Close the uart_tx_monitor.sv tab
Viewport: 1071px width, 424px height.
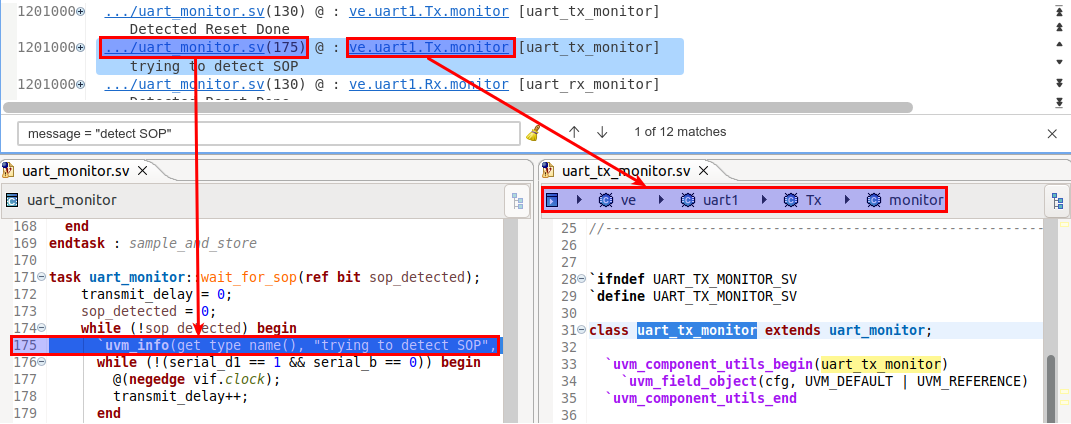[703, 171]
